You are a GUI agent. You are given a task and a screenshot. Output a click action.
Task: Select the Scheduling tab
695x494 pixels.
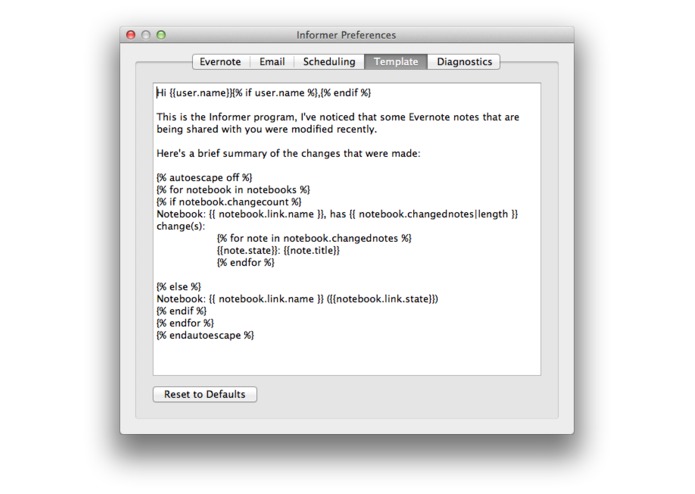(x=329, y=62)
